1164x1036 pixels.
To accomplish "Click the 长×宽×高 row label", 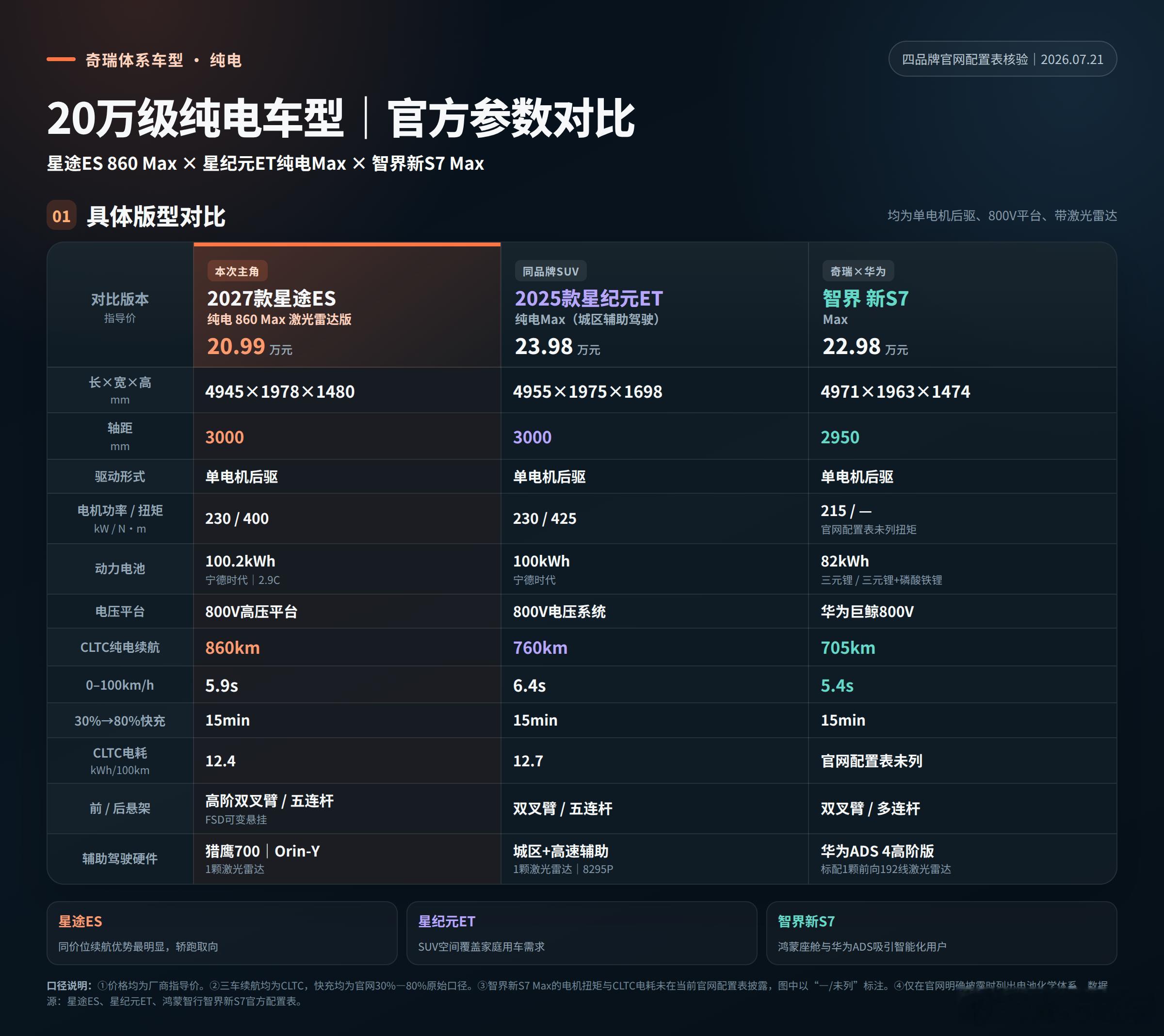I will (120, 390).
